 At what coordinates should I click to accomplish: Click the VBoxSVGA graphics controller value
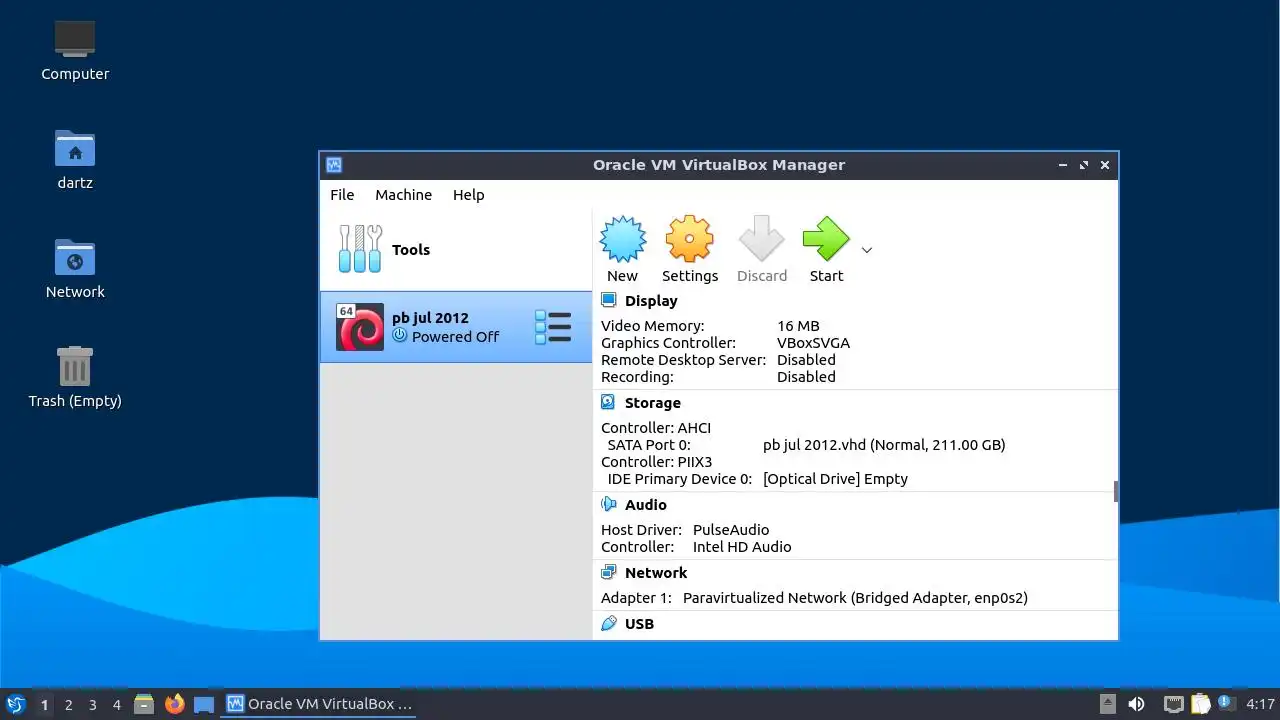coord(813,343)
